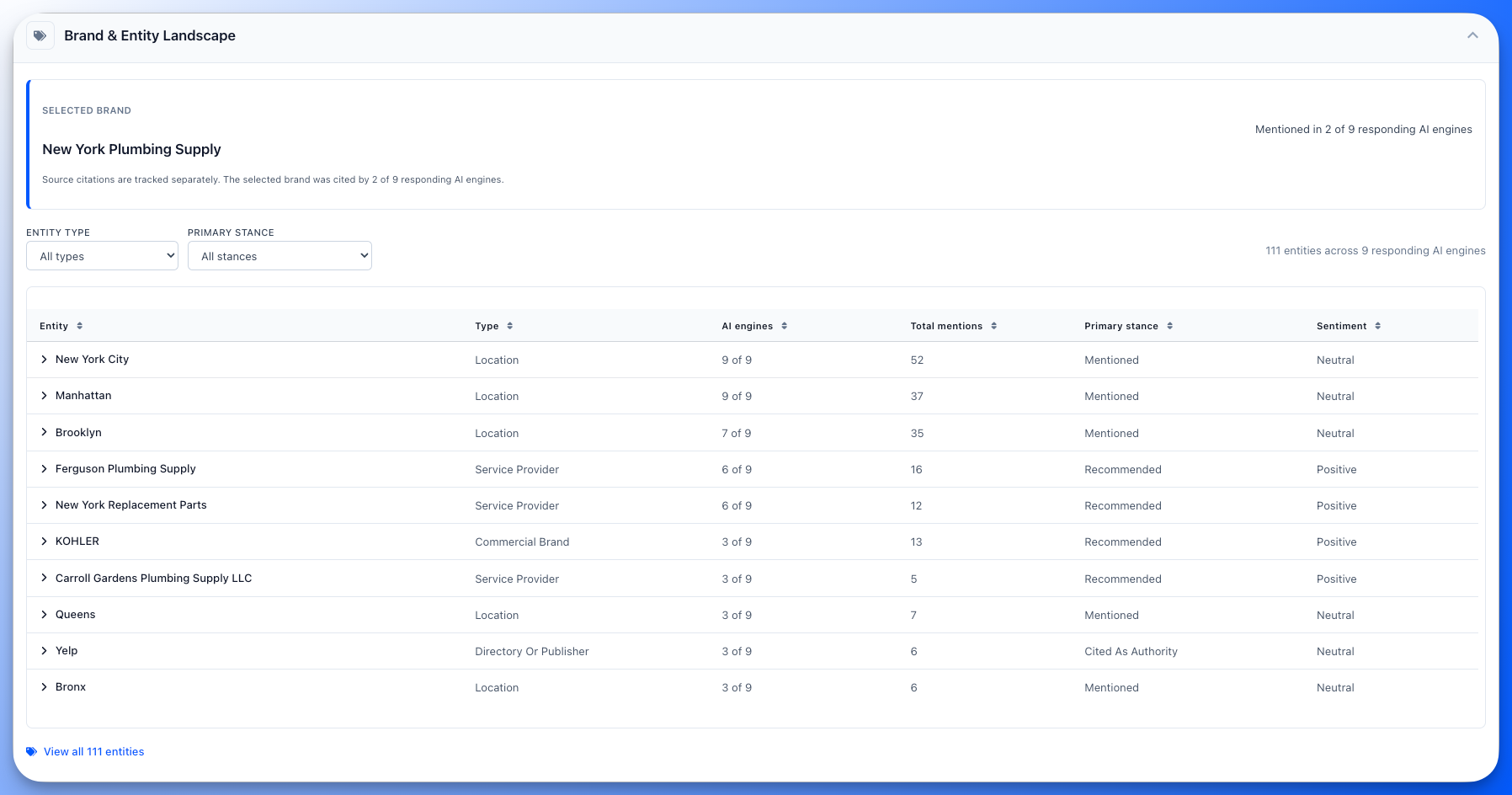Click Recommended stance in Ferguson Plumbing Supply row
The height and width of the screenshot is (795, 1512).
coord(1122,470)
